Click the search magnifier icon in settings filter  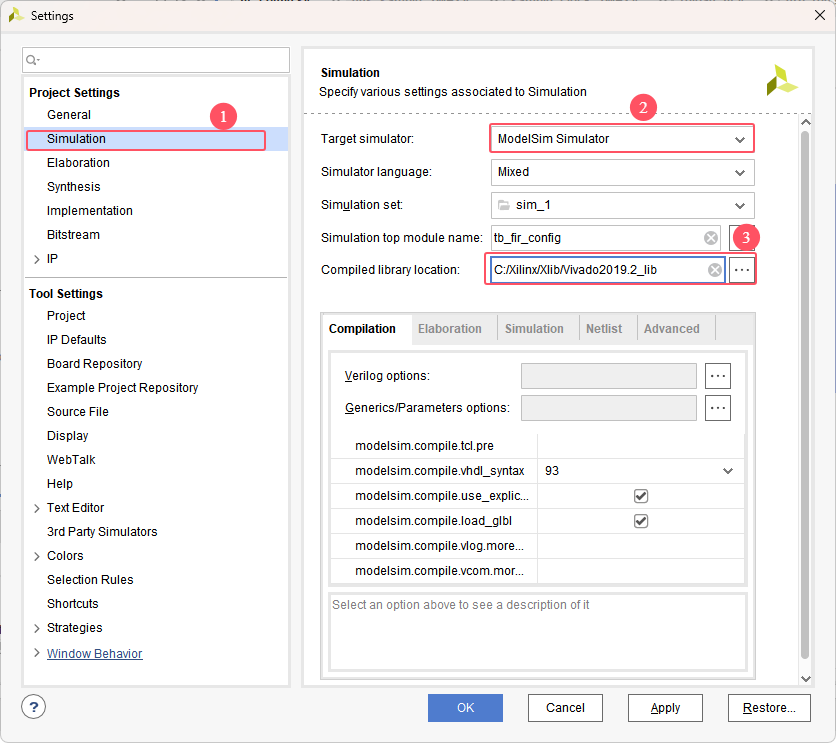click(32, 60)
